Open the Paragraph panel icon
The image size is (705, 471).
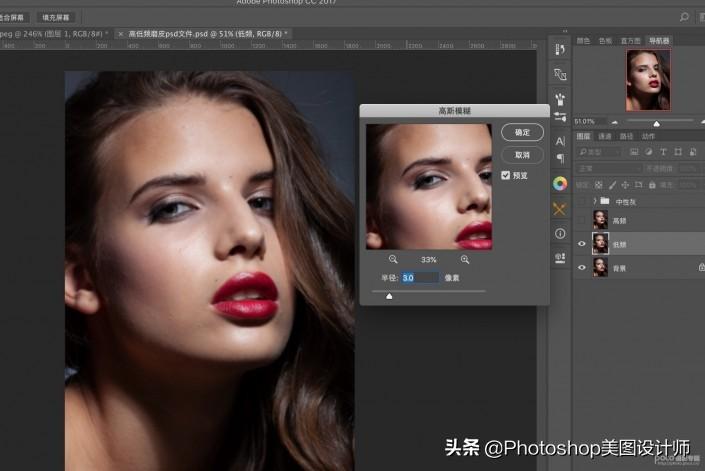click(x=559, y=158)
